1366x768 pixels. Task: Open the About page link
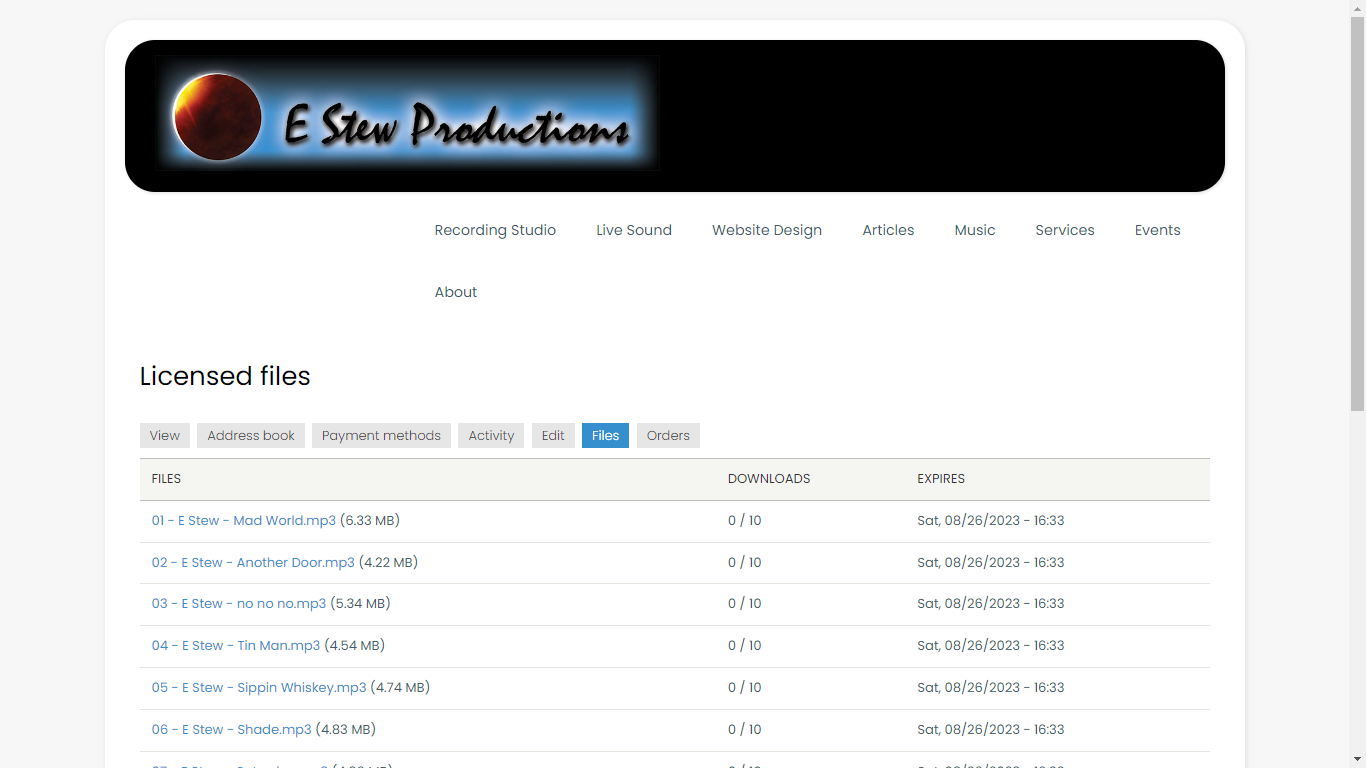click(x=456, y=292)
